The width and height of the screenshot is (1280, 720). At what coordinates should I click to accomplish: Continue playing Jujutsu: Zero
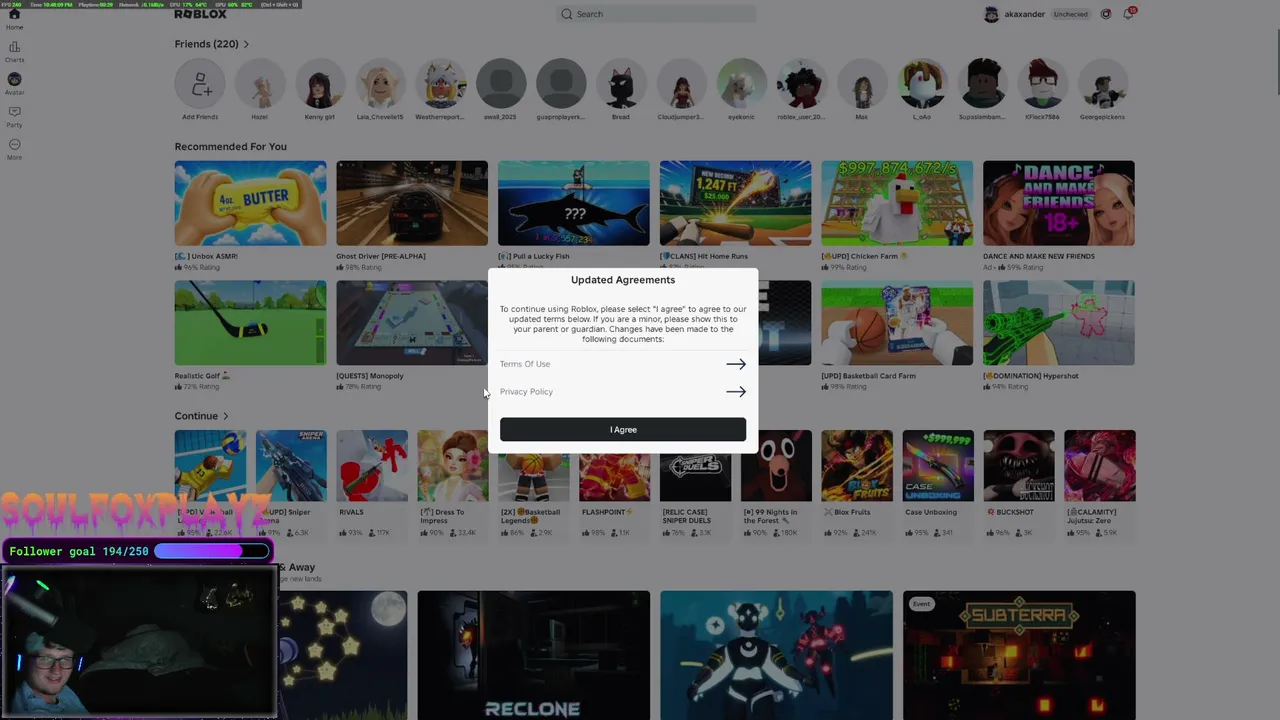(x=1100, y=466)
